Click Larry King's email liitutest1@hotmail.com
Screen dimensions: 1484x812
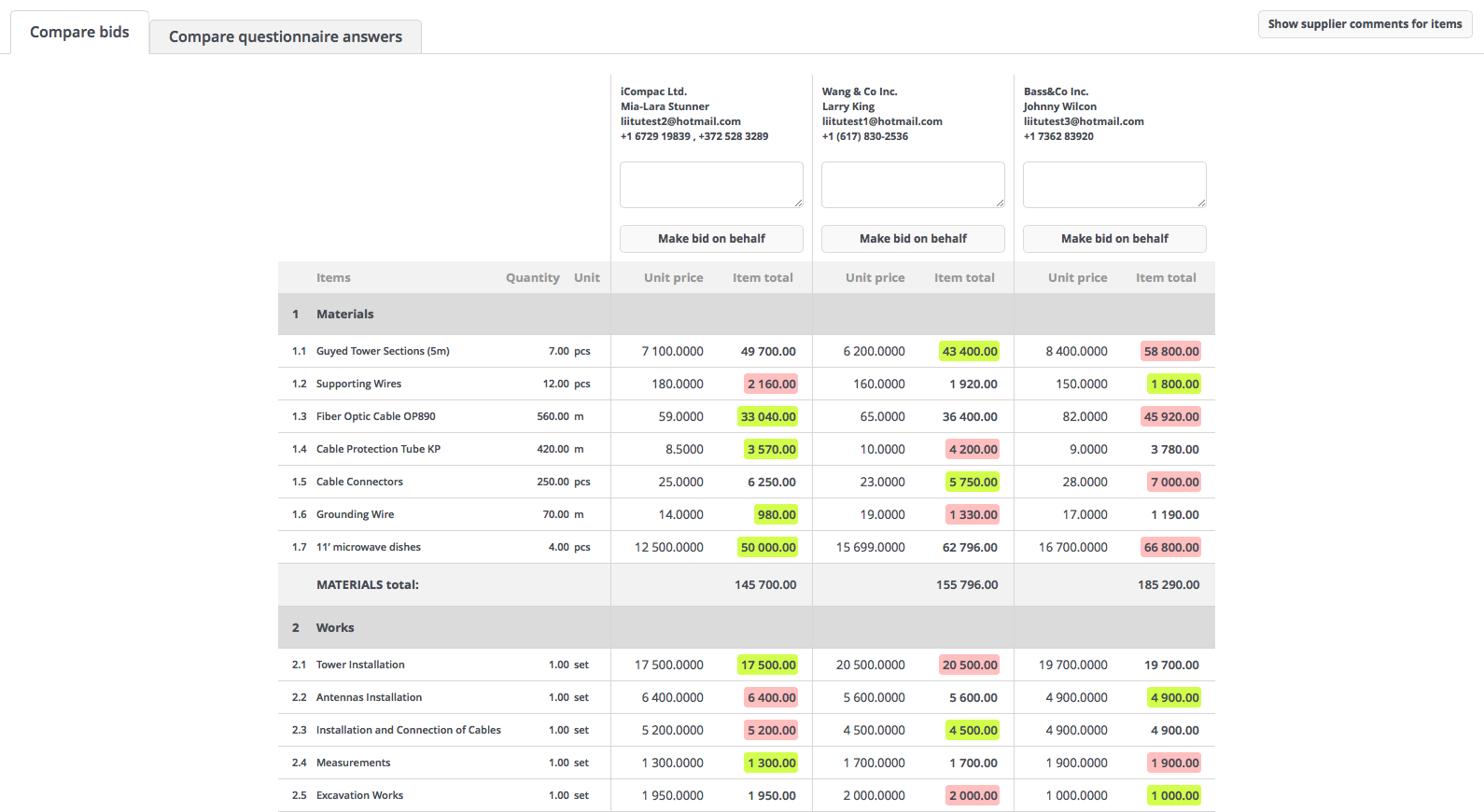click(x=882, y=121)
